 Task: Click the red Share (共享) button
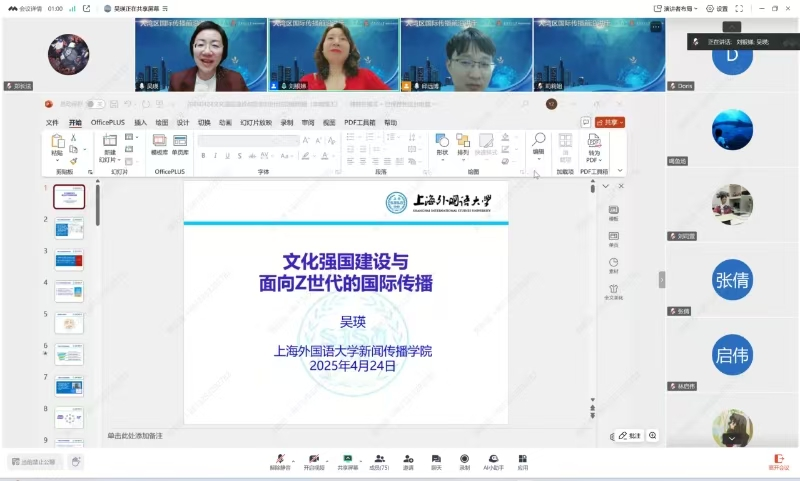[609, 122]
